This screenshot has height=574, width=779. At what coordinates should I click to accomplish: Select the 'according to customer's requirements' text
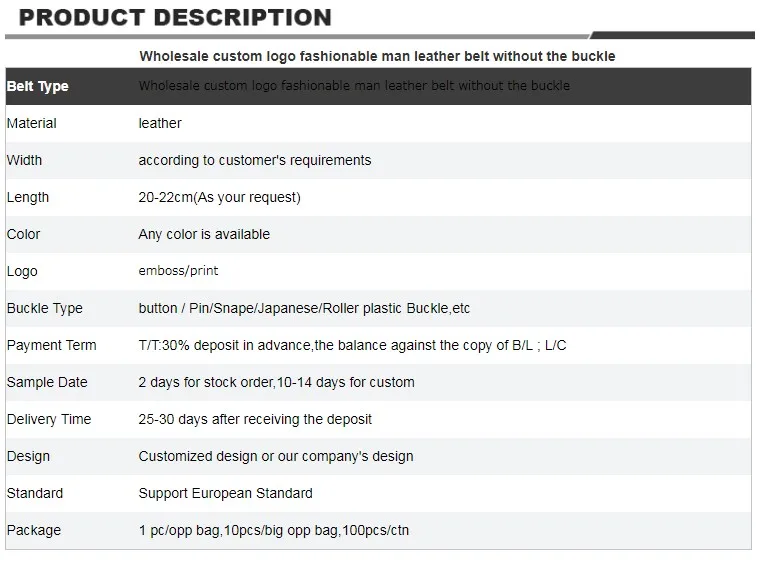pos(255,160)
